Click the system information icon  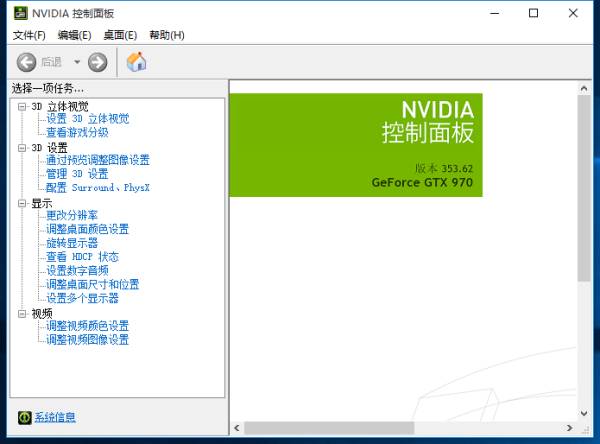click(24, 417)
